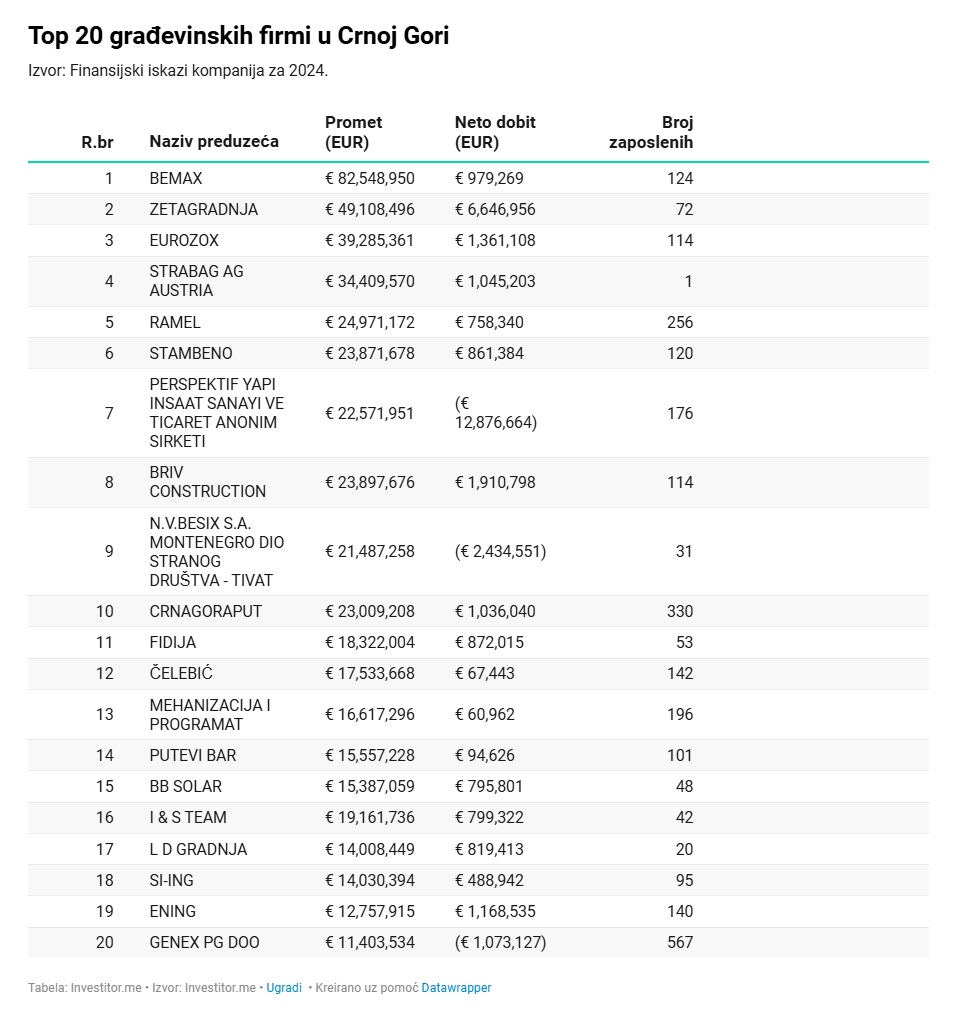Click EUROZOX turnover value € 39,285,361
The width and height of the screenshot is (955, 1019).
click(x=370, y=240)
